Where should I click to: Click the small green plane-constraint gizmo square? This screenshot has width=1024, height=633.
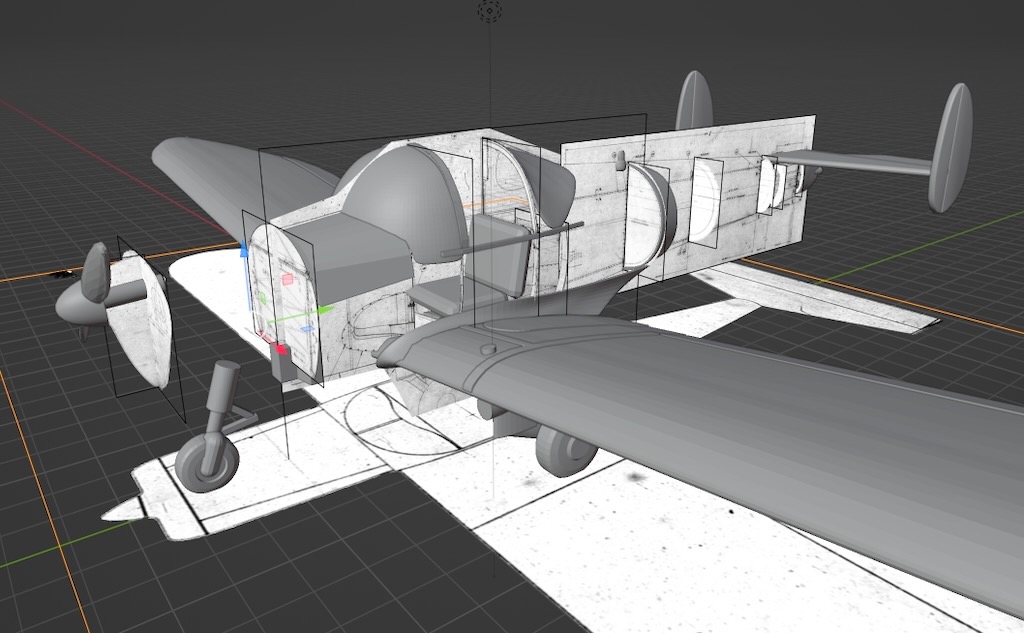click(x=263, y=299)
